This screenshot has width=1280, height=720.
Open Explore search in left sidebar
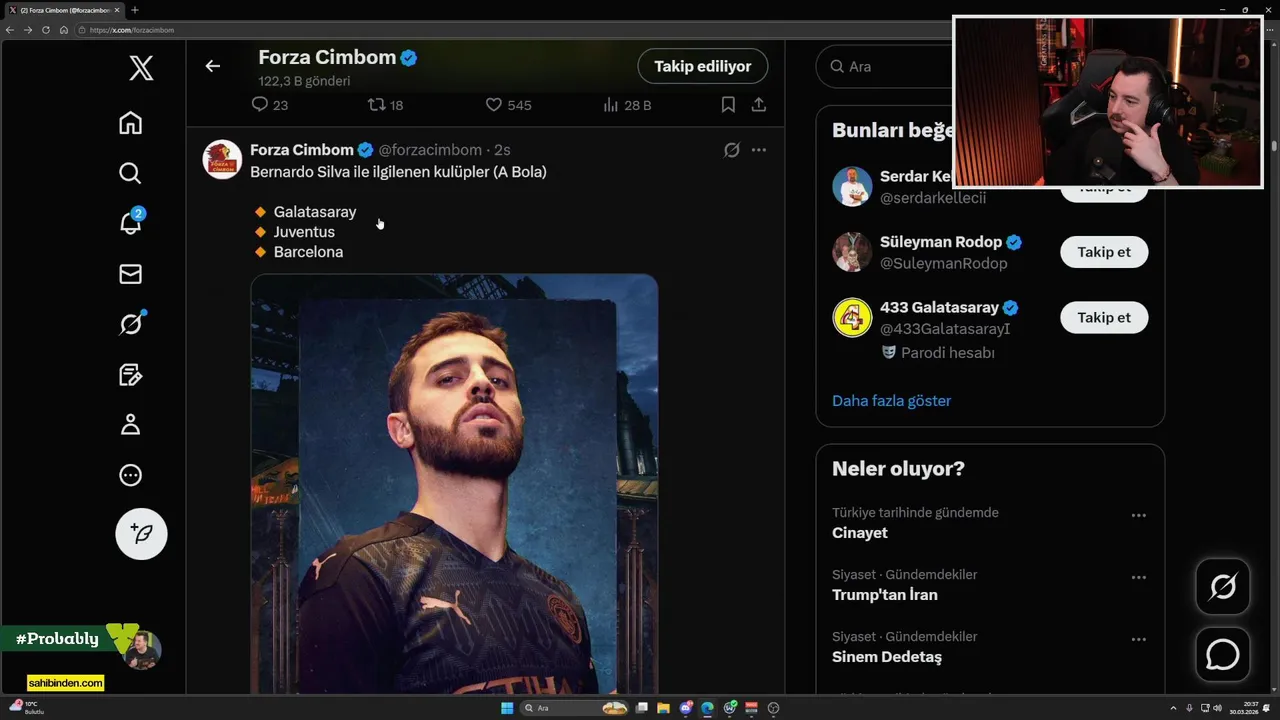click(x=130, y=173)
